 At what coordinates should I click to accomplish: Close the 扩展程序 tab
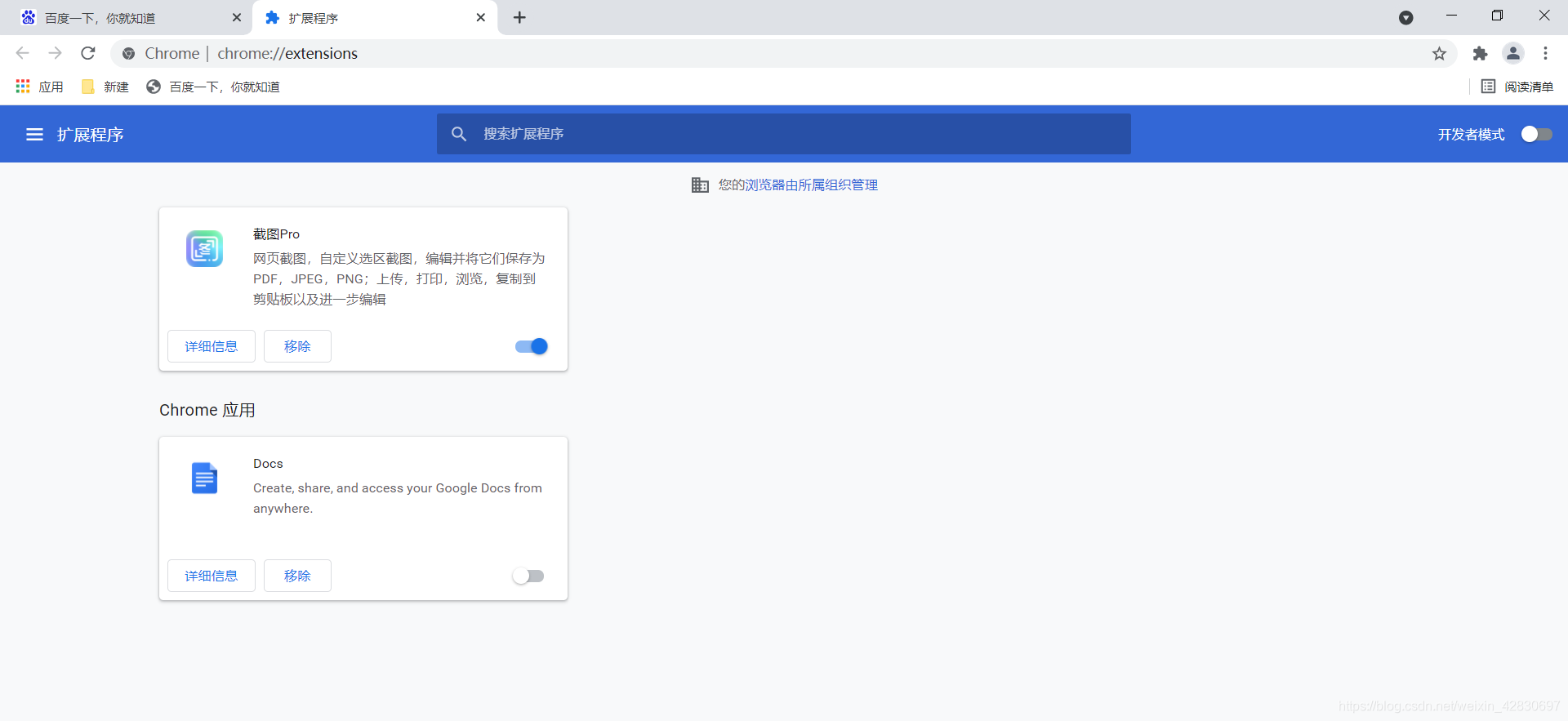coord(480,17)
